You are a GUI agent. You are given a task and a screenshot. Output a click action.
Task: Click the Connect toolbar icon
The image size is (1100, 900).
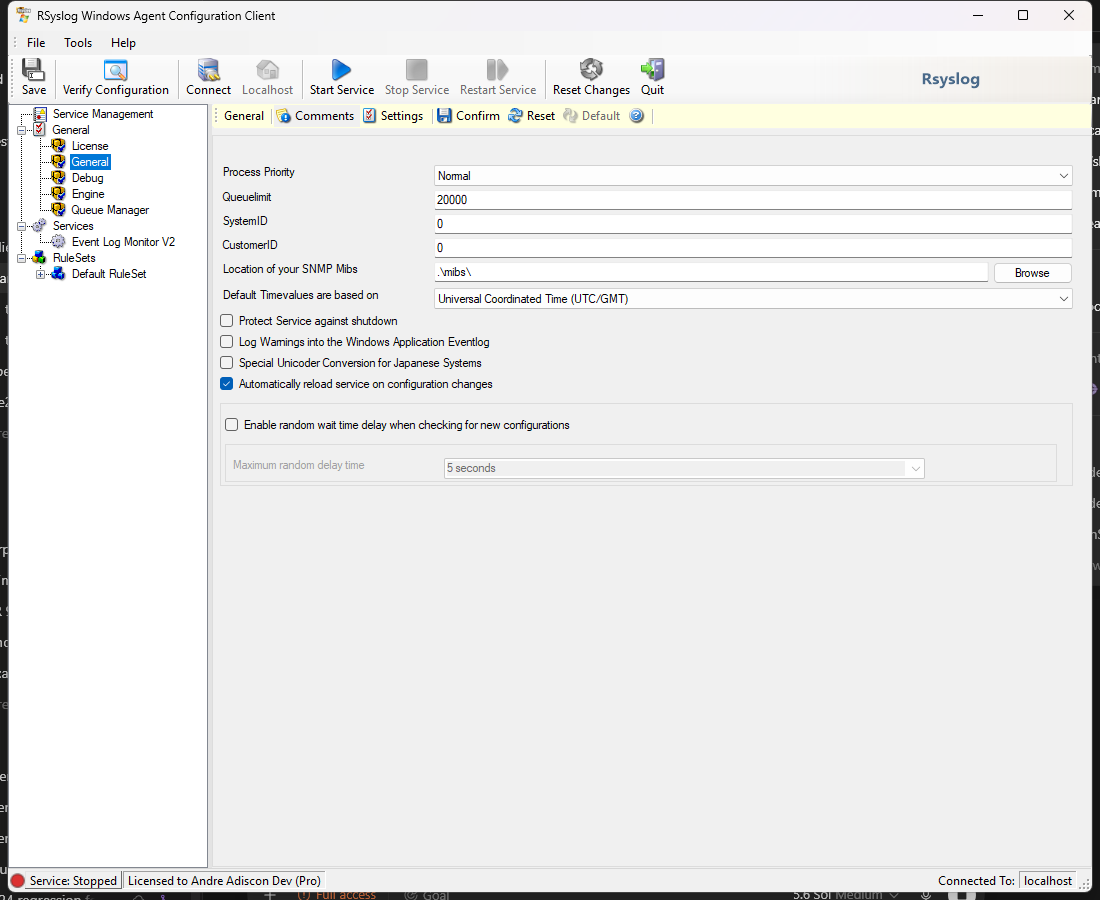pos(208,70)
